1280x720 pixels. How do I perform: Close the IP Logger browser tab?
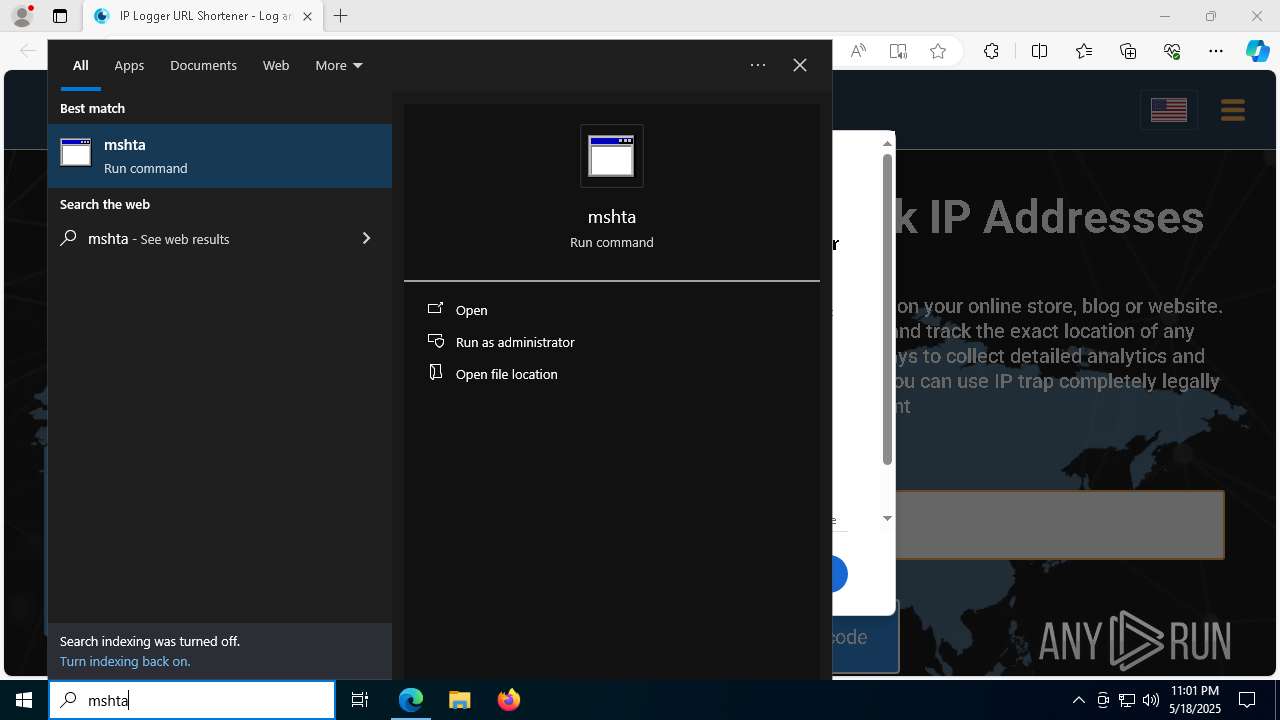pos(307,16)
